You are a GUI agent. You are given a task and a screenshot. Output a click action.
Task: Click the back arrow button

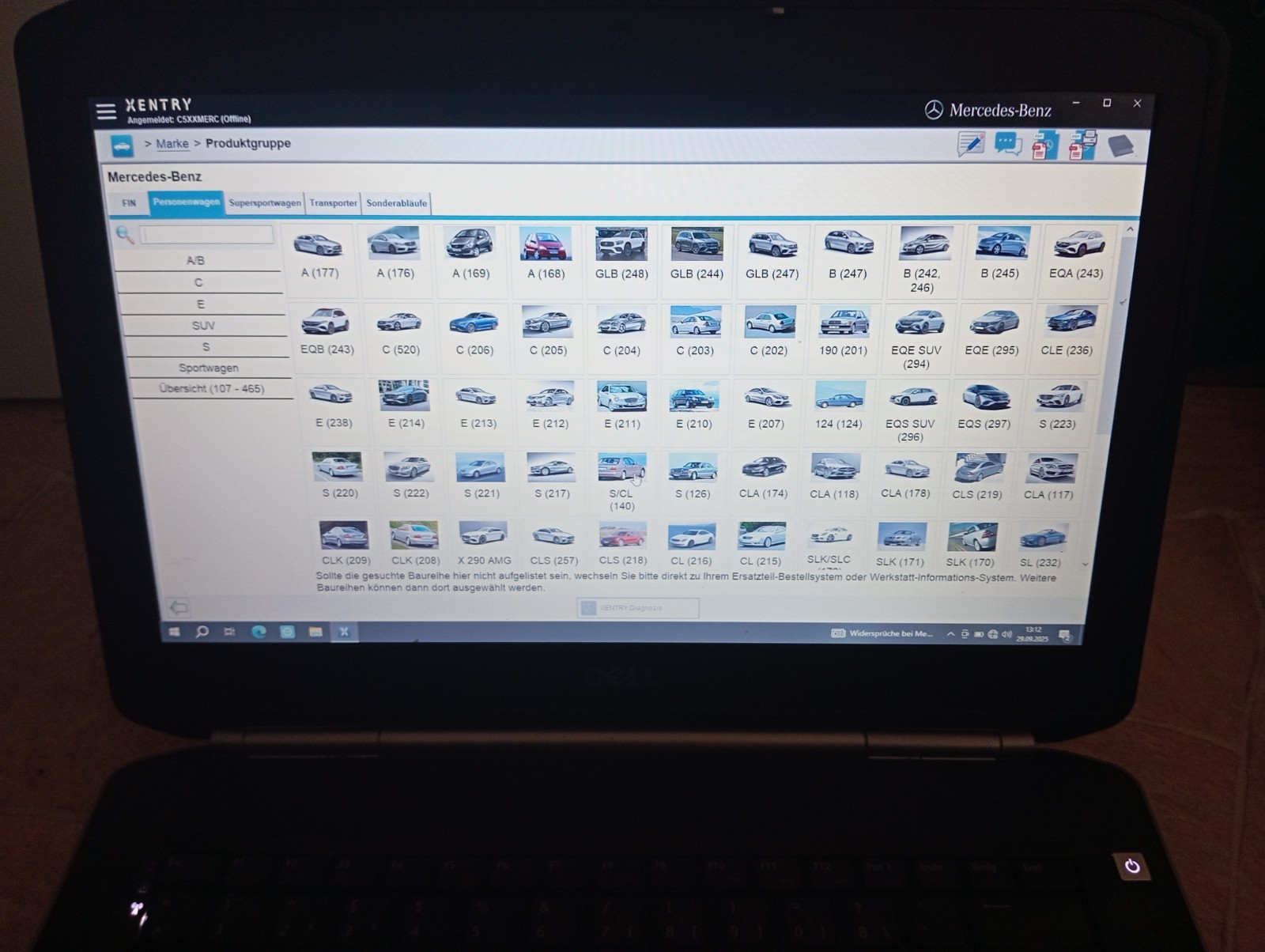pos(179,607)
